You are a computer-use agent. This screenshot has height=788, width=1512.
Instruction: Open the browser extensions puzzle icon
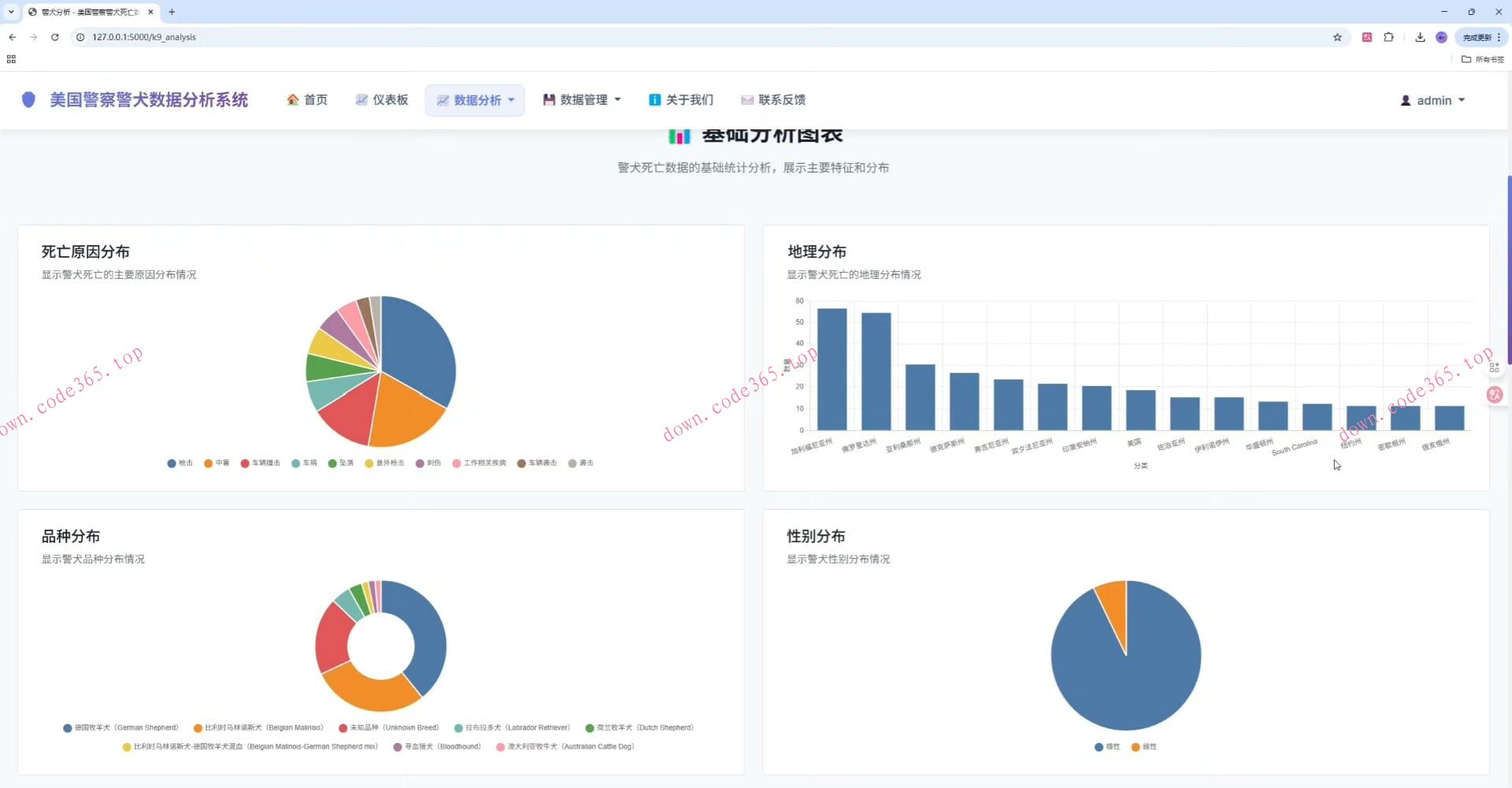pyautogui.click(x=1388, y=37)
